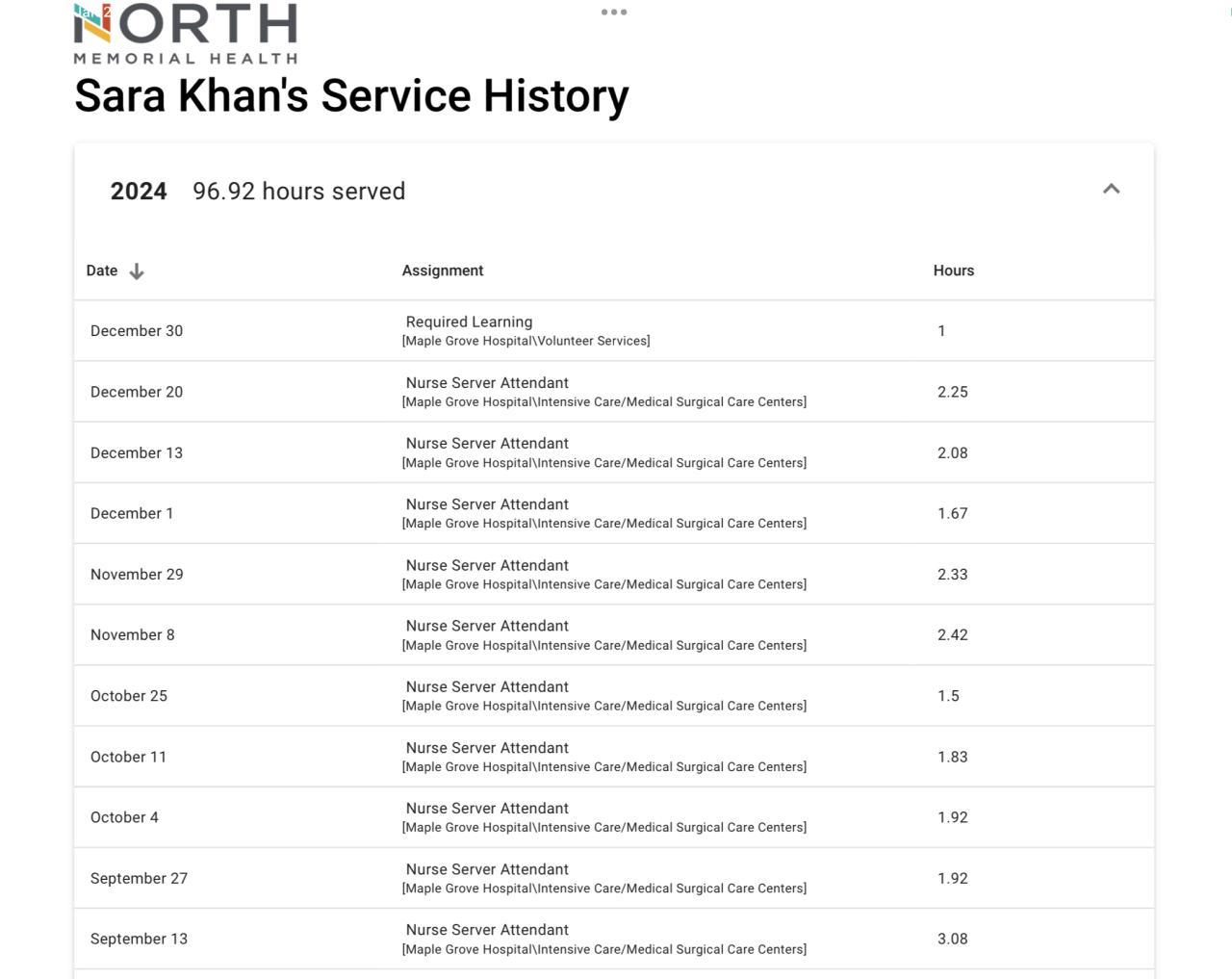Click the 2.42 hours value for November 8
The height and width of the screenshot is (979, 1232).
click(x=953, y=635)
